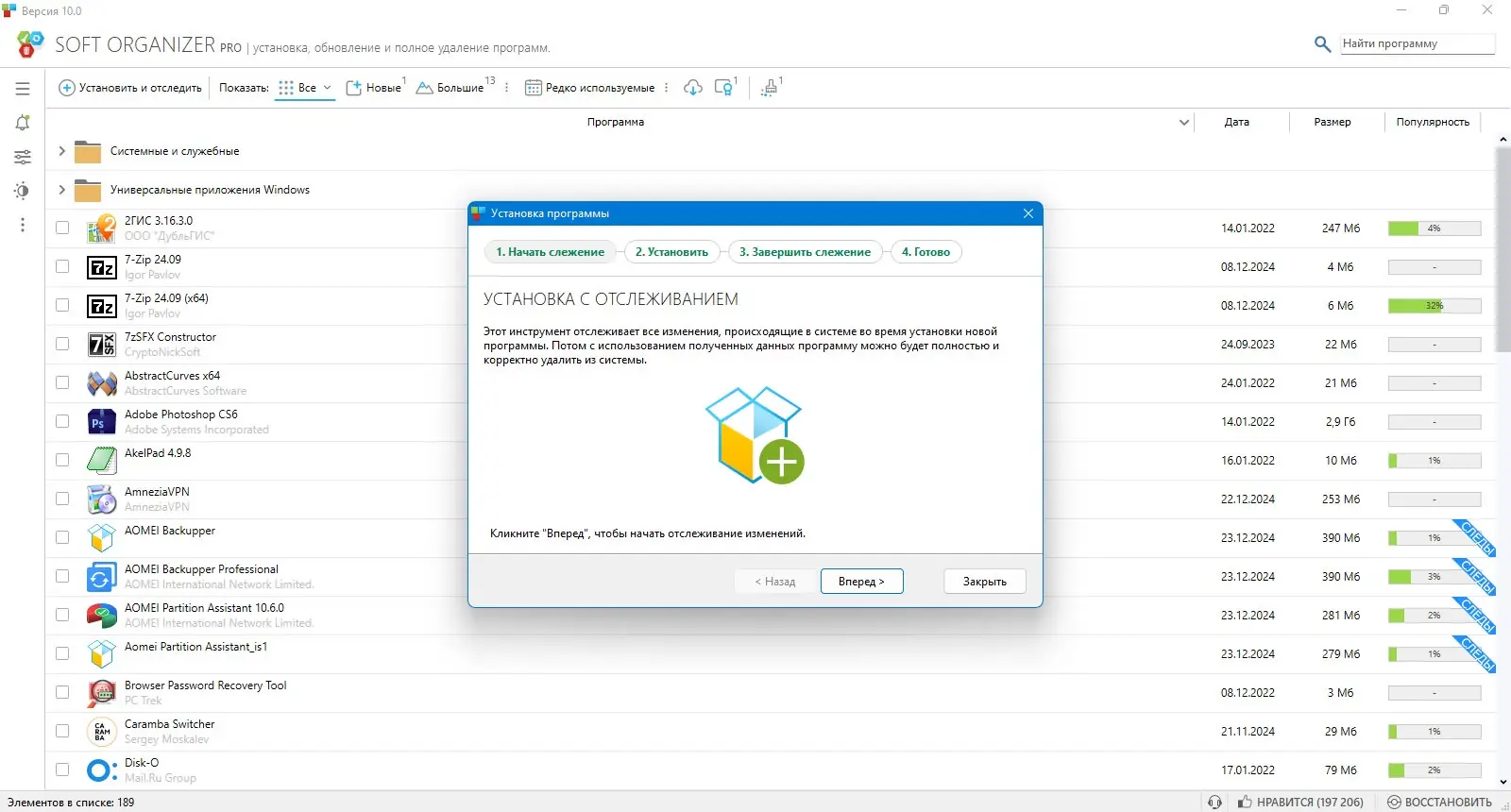Check the AmneziaVPN checkbox
Screen dimensions: 1511x812
point(62,499)
